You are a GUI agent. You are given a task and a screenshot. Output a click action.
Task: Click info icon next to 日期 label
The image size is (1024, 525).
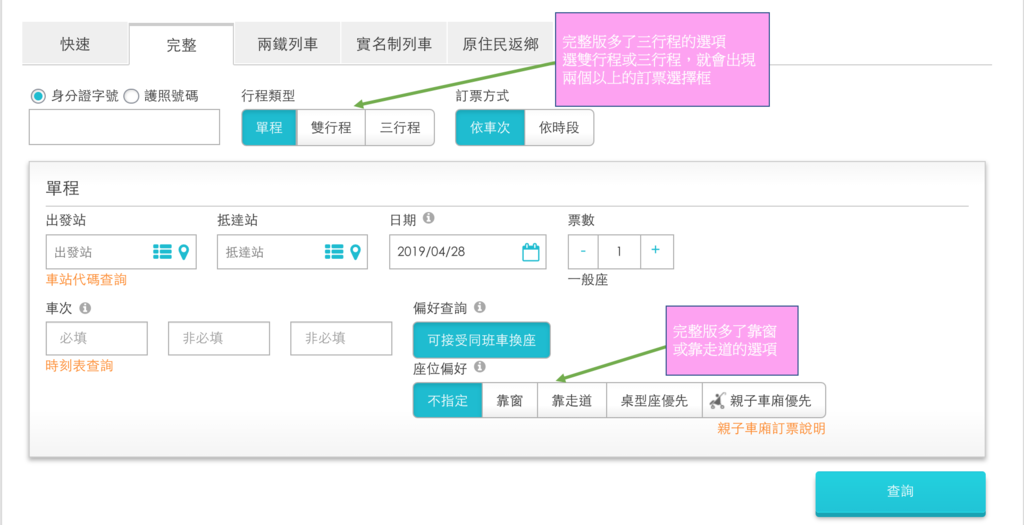point(428,218)
